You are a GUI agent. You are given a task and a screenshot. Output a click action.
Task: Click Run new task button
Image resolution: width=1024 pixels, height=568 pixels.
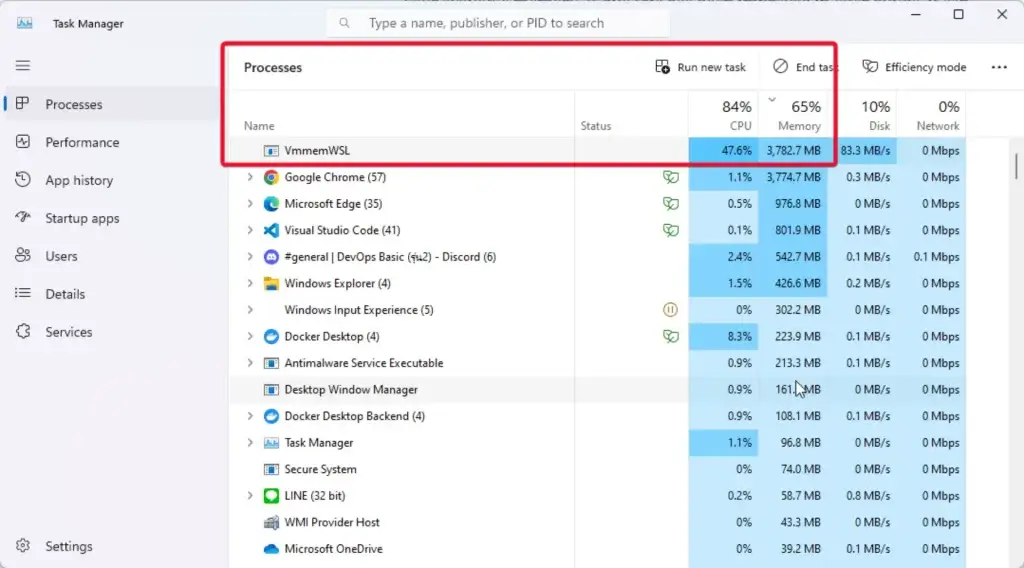(x=700, y=67)
